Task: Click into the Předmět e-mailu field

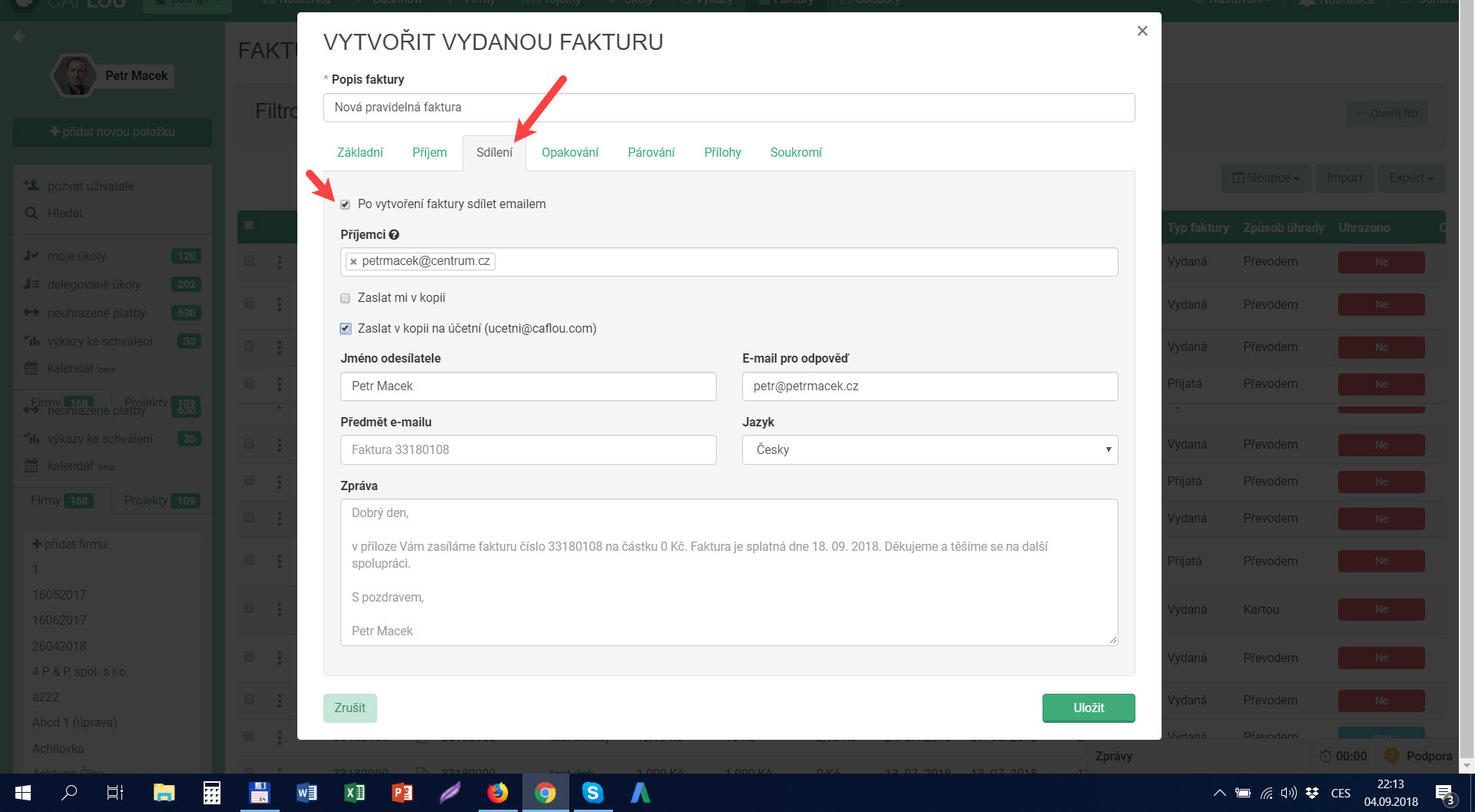Action: [528, 450]
